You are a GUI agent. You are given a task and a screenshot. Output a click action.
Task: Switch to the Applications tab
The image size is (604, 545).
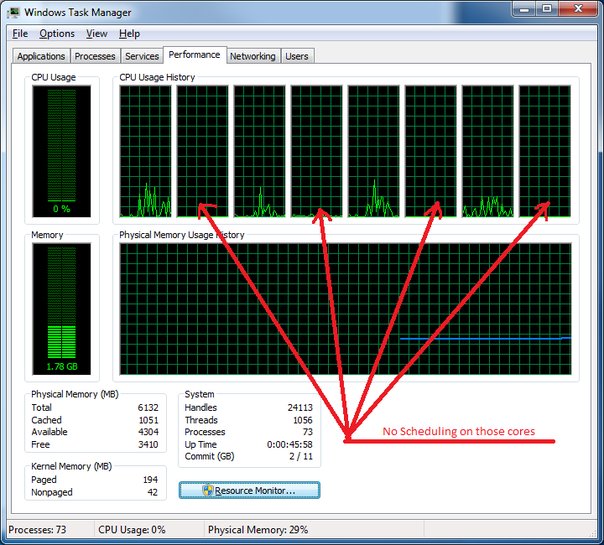click(41, 56)
